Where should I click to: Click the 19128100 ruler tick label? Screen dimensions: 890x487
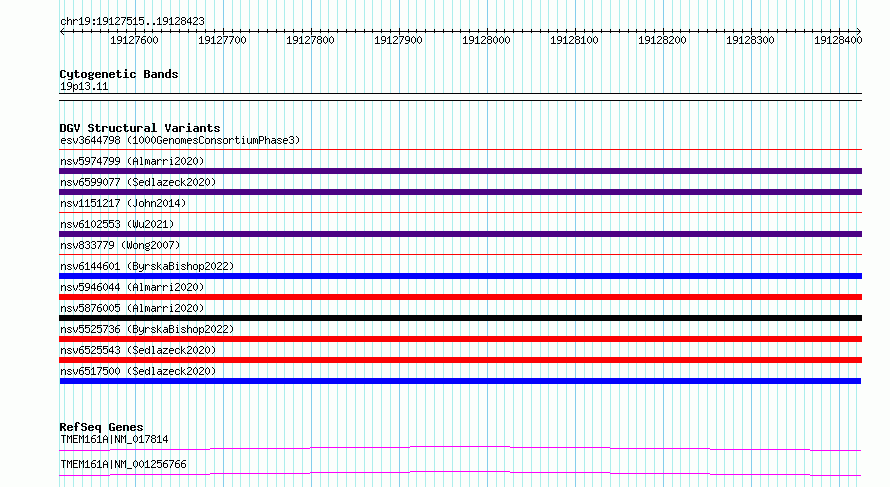574,40
